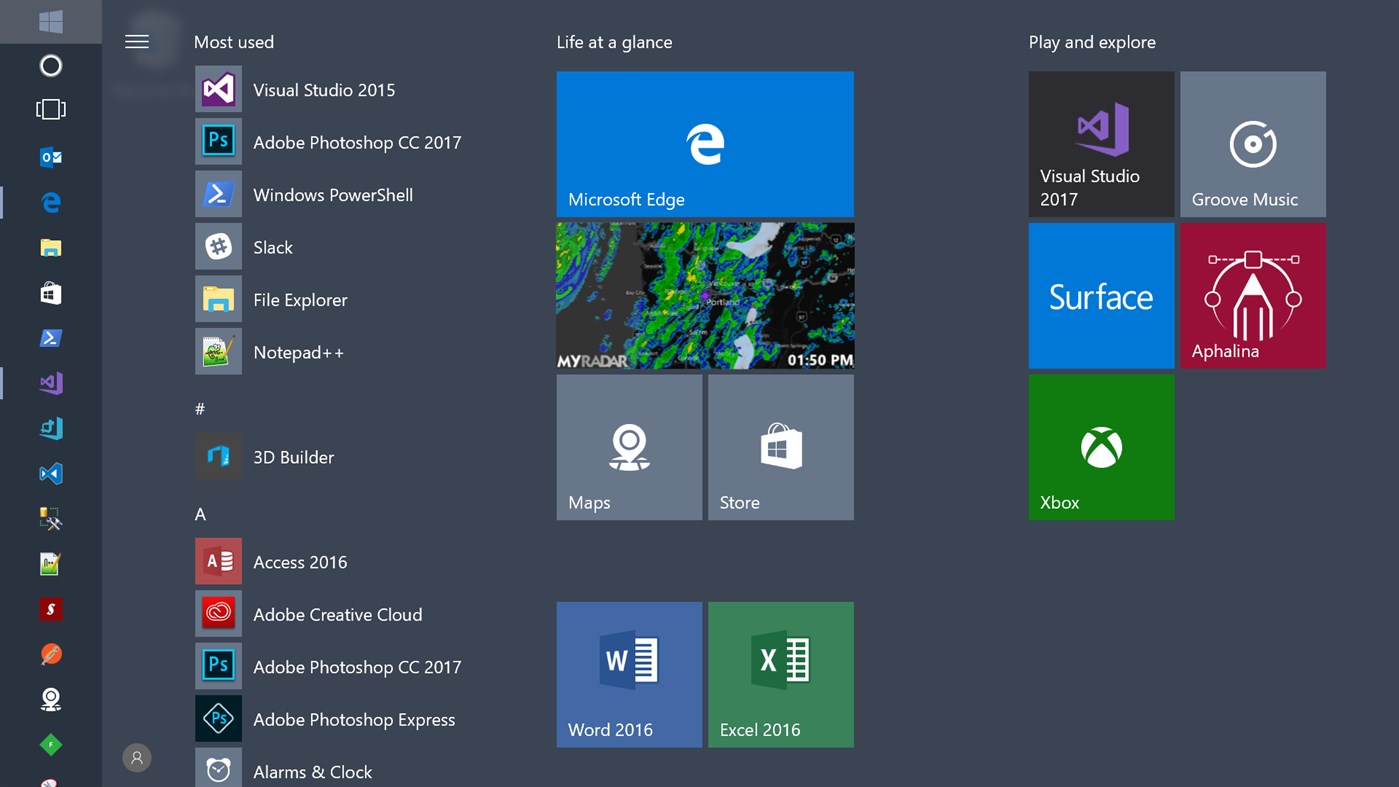Open the Microsoft Edge tile
Screen dimensions: 1399x787
704,143
